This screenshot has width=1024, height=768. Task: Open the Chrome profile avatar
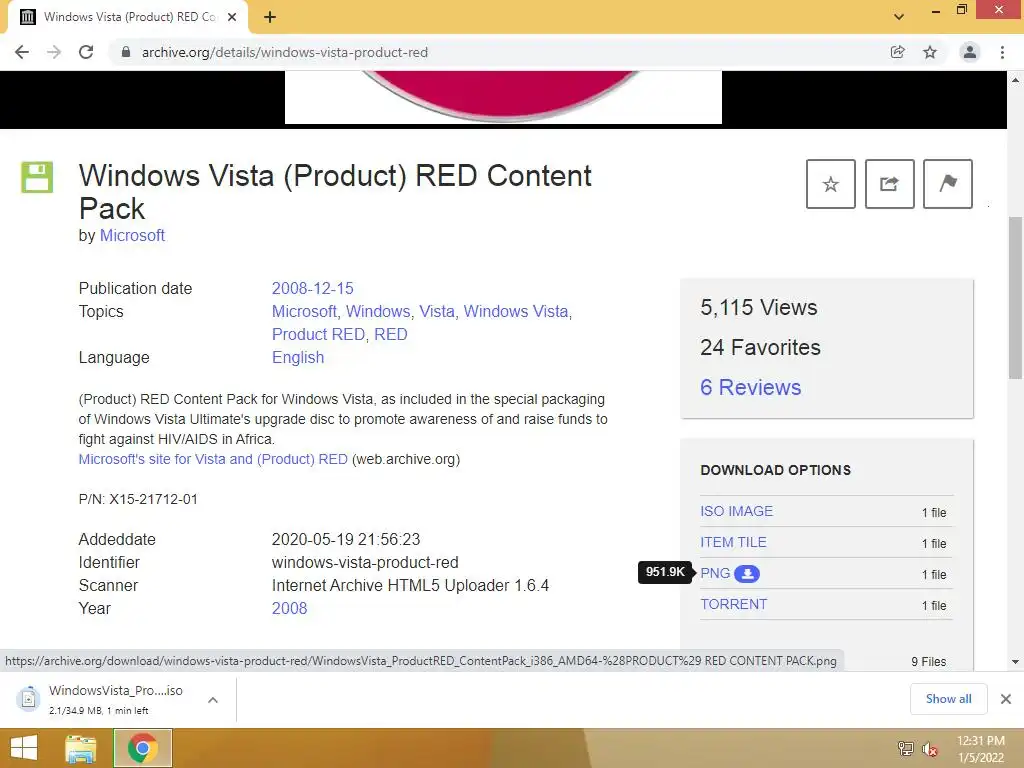tap(970, 52)
